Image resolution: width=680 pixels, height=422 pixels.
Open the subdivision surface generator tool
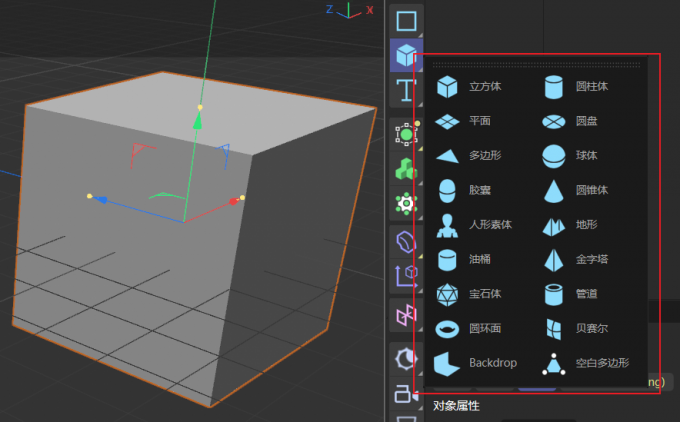[406, 134]
